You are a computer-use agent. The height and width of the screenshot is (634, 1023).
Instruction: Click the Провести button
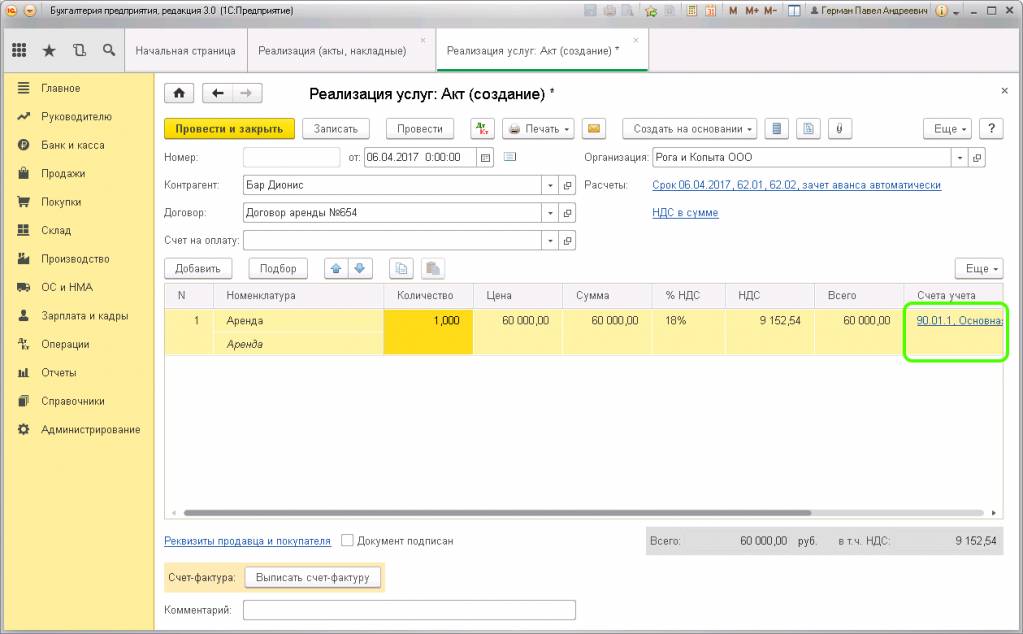(x=420, y=128)
